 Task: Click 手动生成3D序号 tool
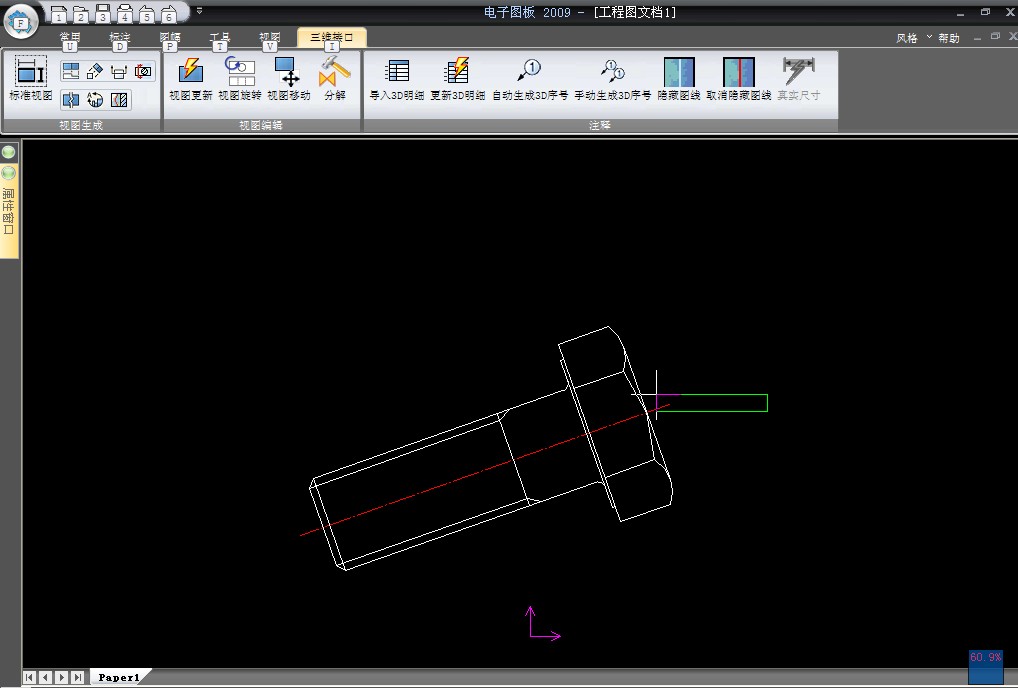pyautogui.click(x=612, y=79)
